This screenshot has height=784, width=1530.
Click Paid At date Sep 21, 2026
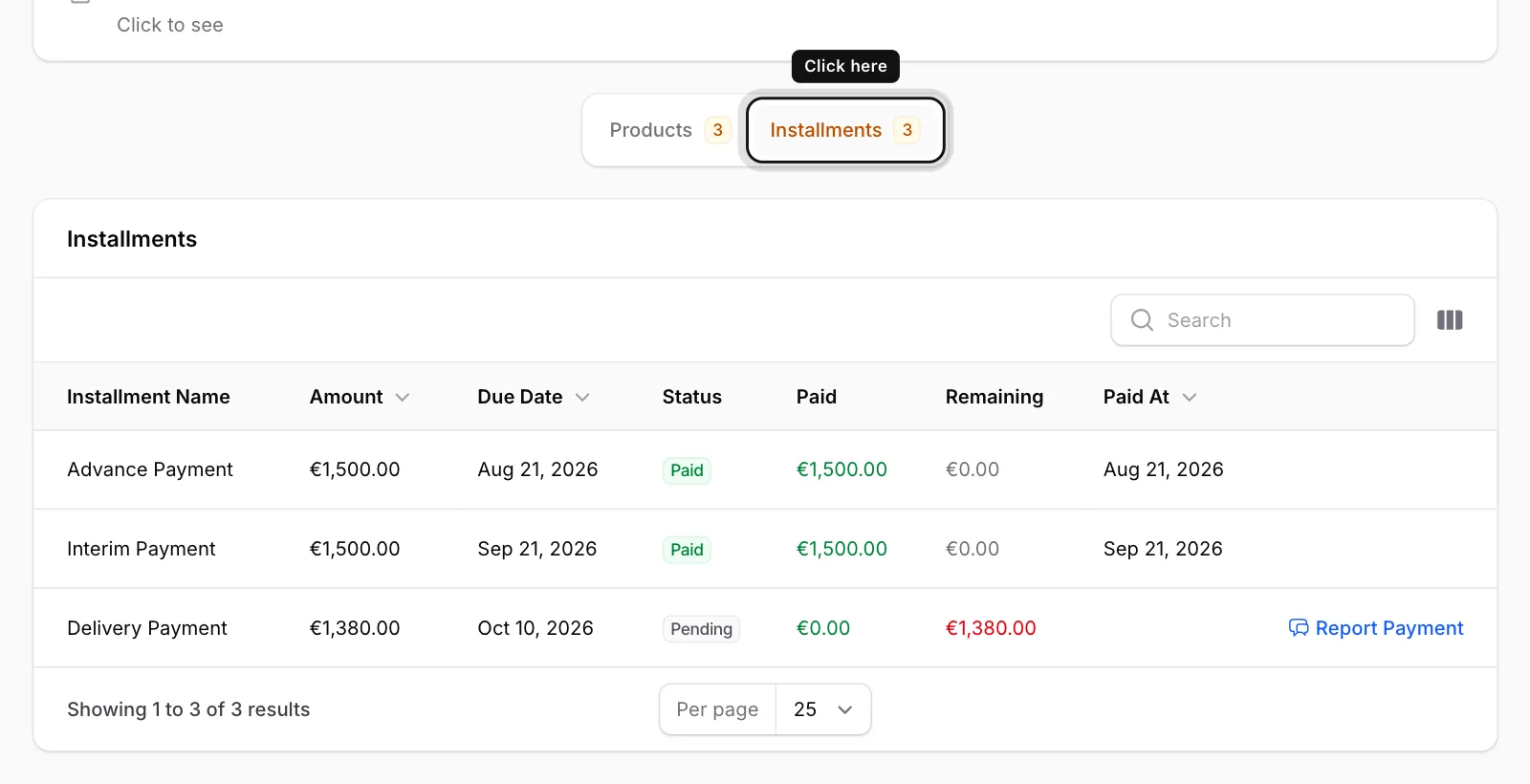(1163, 549)
